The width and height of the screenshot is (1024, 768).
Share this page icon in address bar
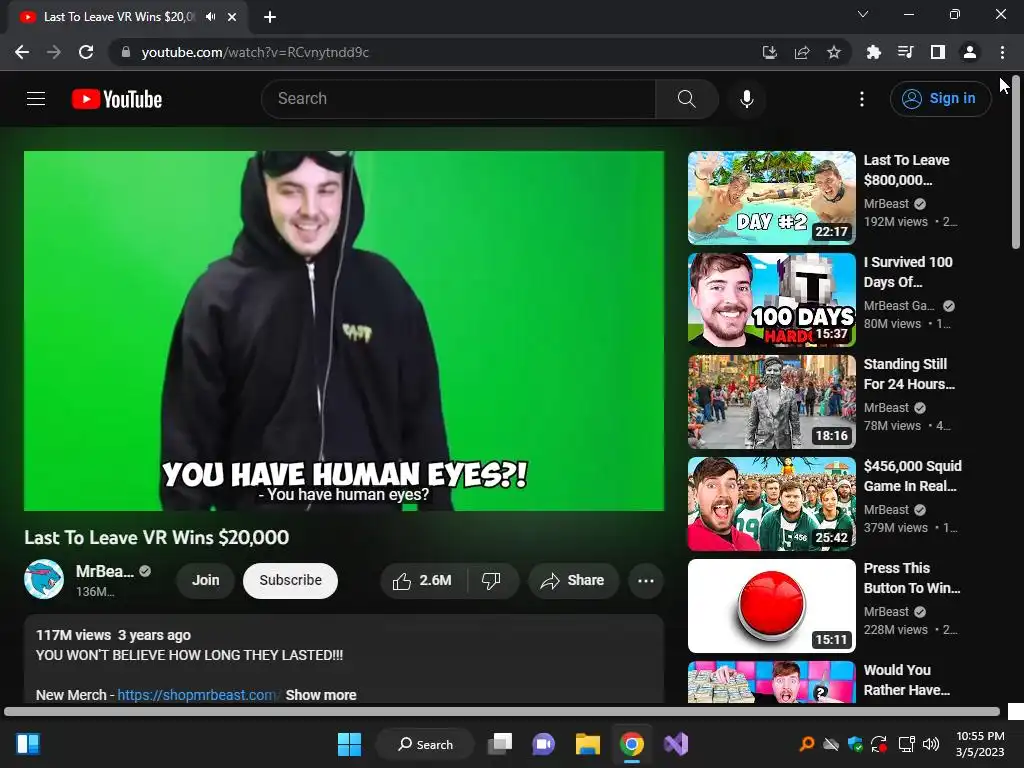(801, 52)
